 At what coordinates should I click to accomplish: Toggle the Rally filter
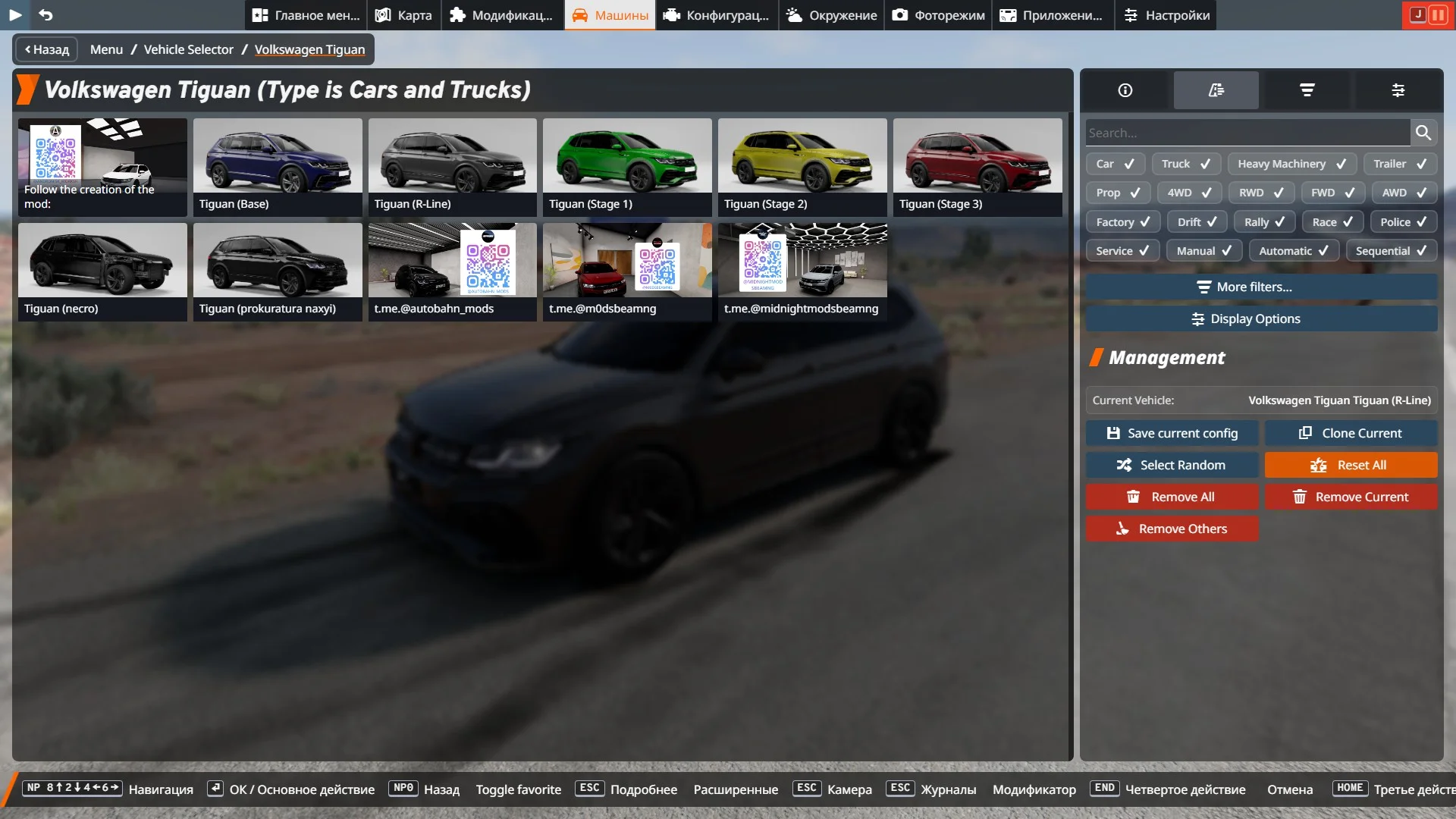[1264, 222]
